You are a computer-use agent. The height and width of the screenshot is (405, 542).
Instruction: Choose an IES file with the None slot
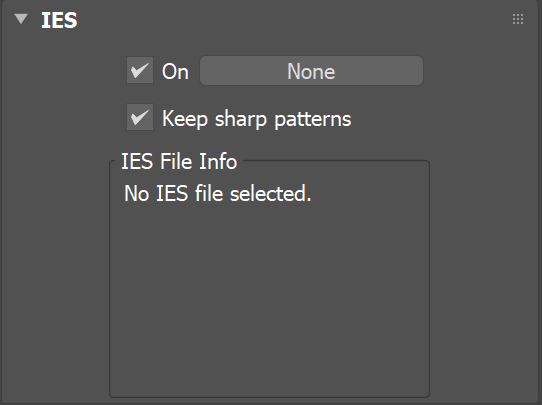[311, 71]
